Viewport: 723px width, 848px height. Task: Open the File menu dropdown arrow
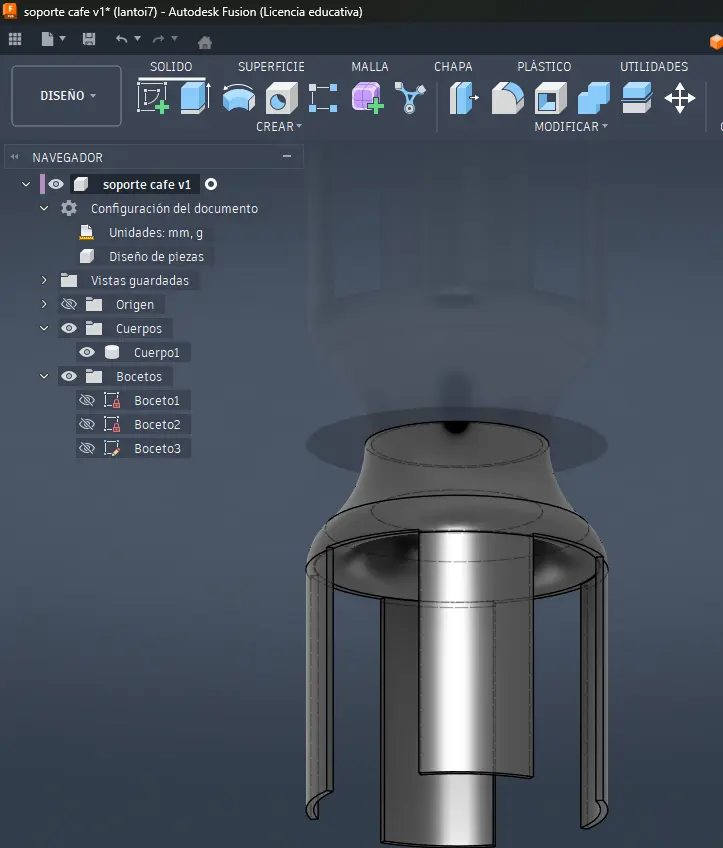point(63,38)
